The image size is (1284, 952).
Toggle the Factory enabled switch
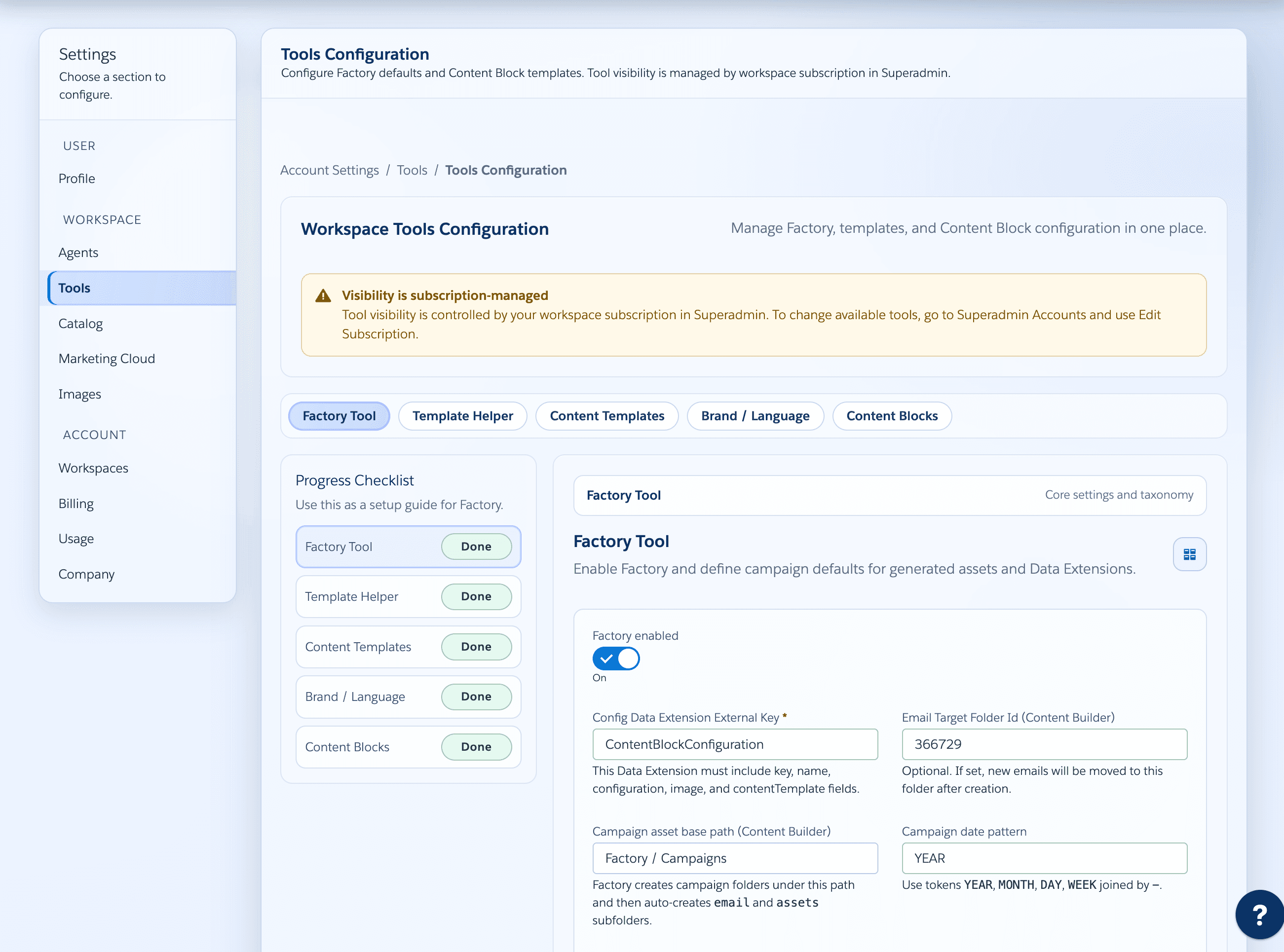click(616, 658)
